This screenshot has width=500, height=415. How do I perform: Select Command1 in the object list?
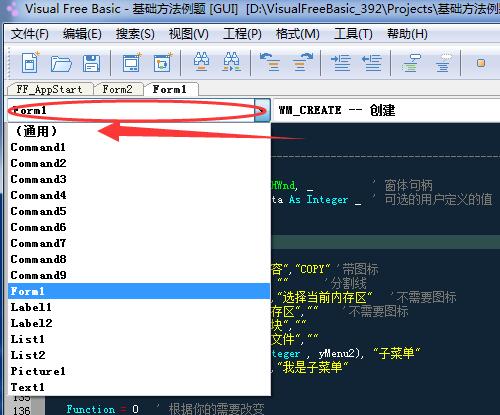(x=139, y=147)
